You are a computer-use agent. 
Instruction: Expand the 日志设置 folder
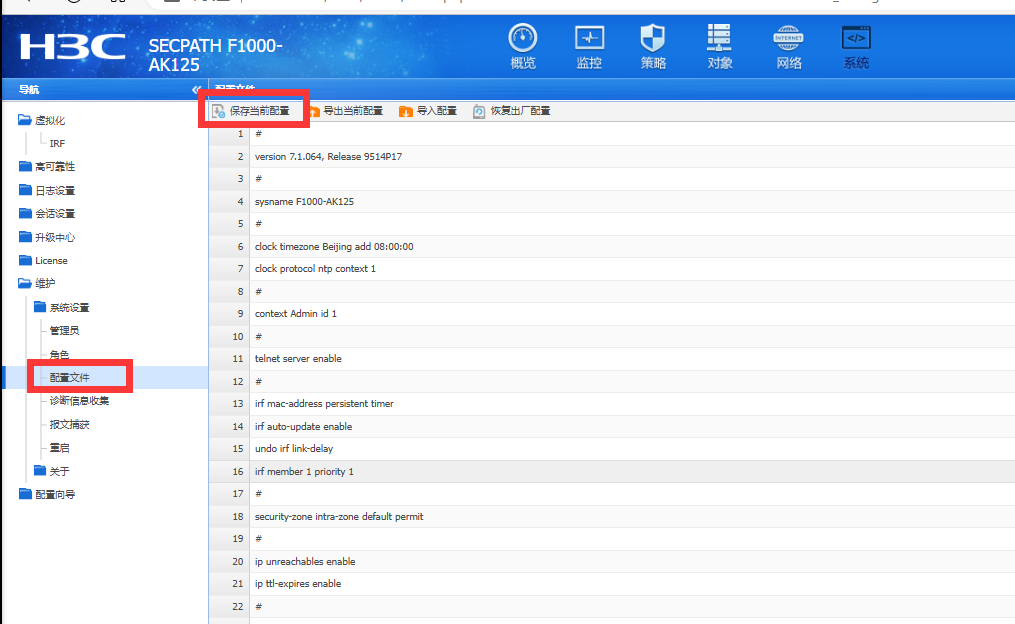25,190
